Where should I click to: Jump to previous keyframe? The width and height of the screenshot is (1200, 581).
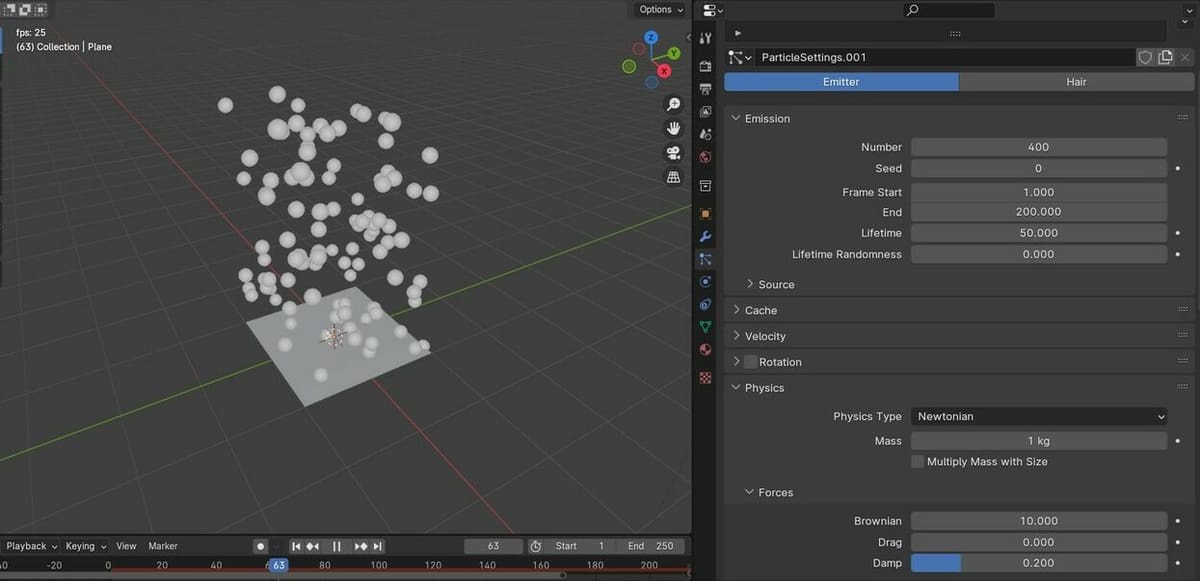313,546
